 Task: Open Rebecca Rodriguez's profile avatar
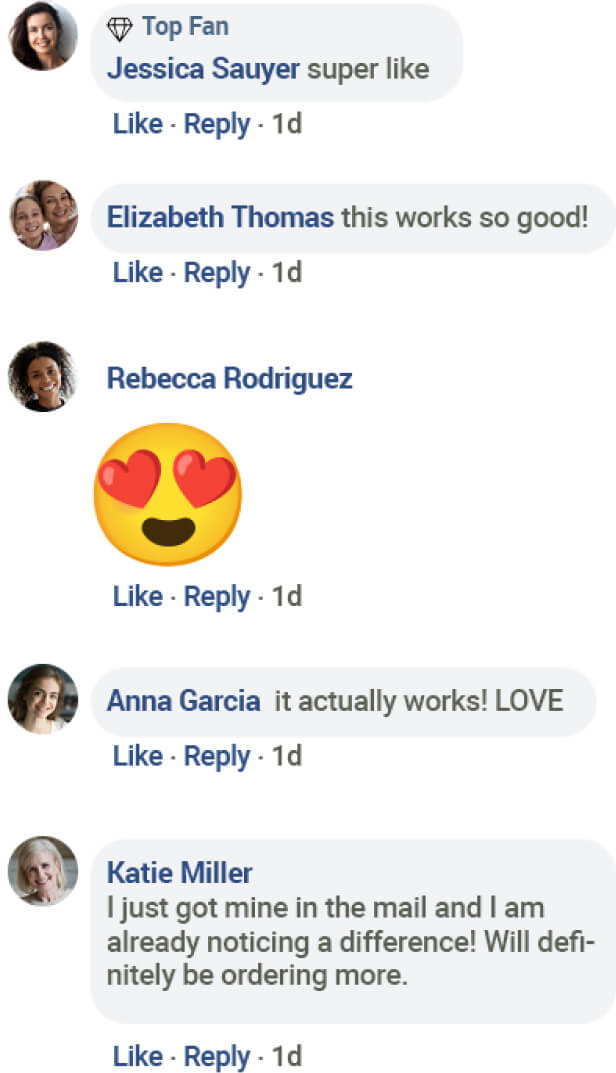(43, 377)
